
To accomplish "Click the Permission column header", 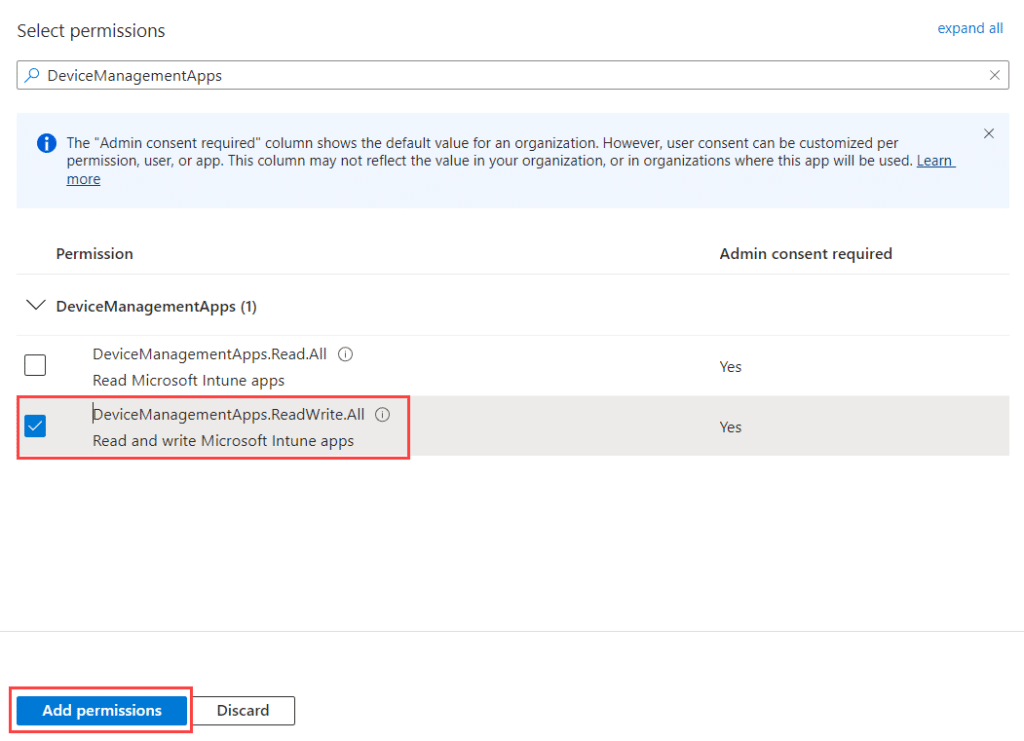I will click(x=95, y=253).
